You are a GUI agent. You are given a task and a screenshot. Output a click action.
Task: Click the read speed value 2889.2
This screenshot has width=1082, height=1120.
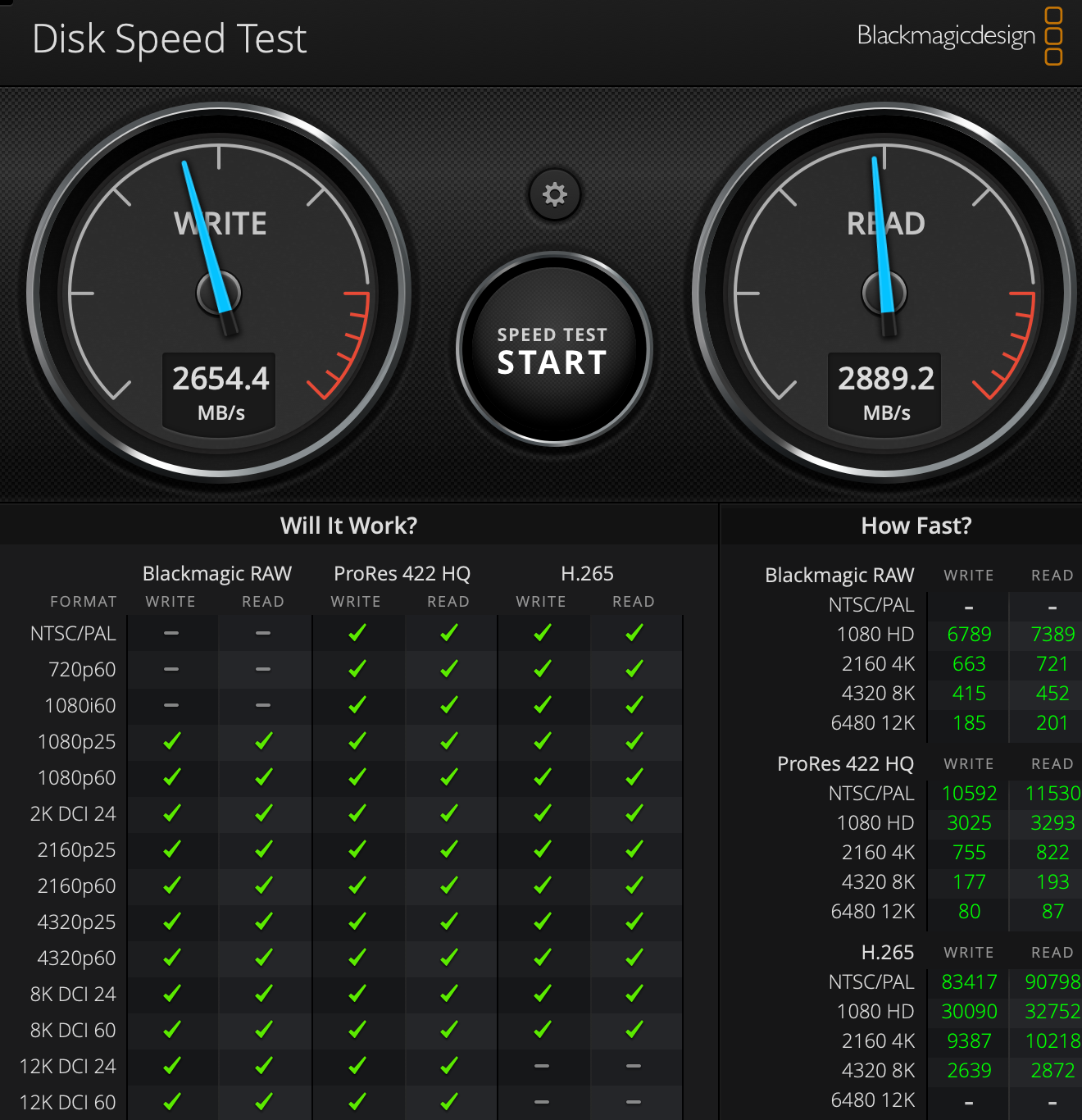886,379
